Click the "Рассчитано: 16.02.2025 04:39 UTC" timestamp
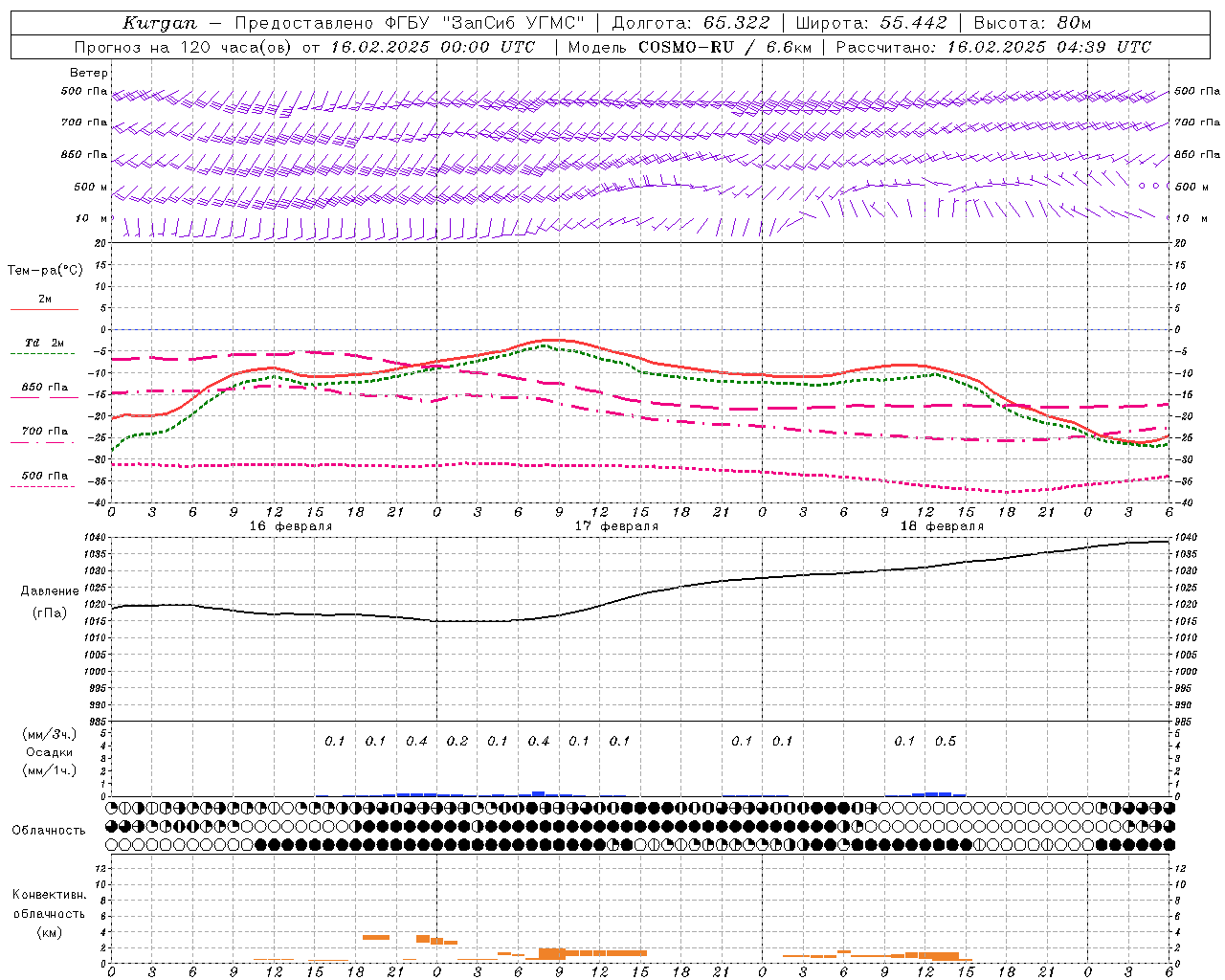 coord(993,47)
